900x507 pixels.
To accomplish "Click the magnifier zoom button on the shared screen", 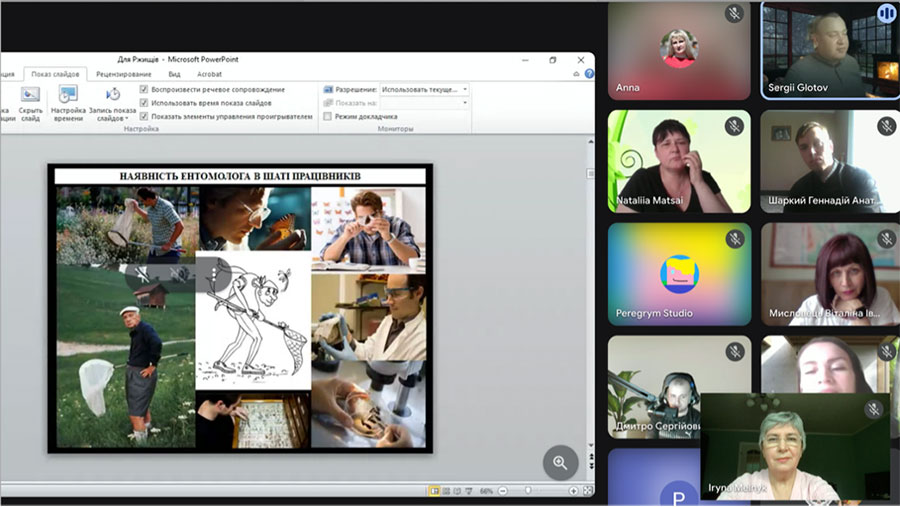I will pyautogui.click(x=560, y=462).
